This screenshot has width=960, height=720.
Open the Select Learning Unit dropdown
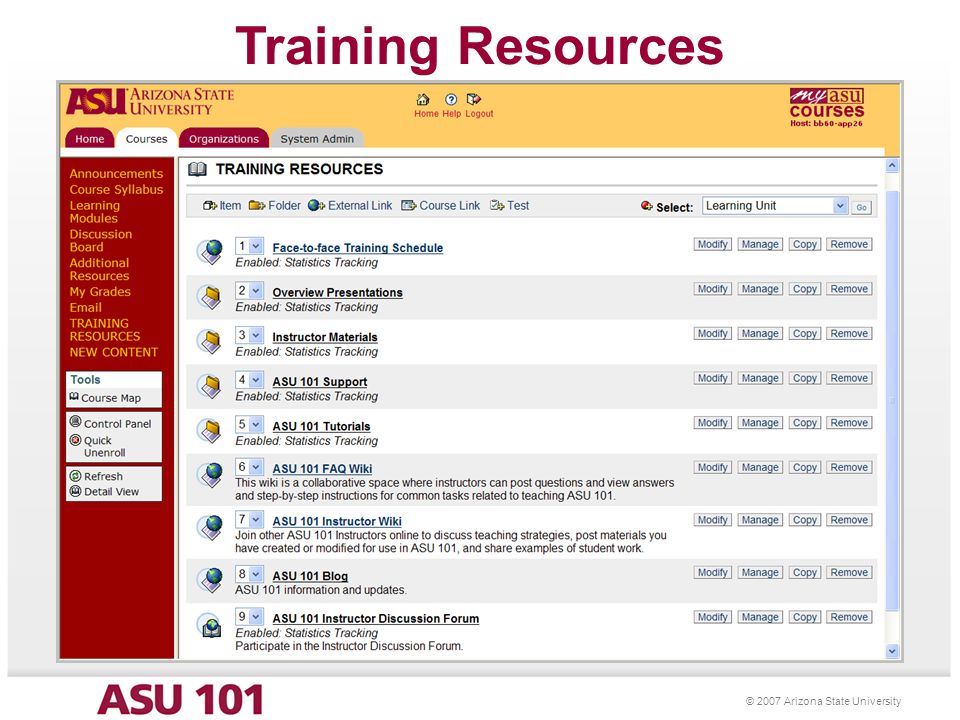(x=774, y=206)
